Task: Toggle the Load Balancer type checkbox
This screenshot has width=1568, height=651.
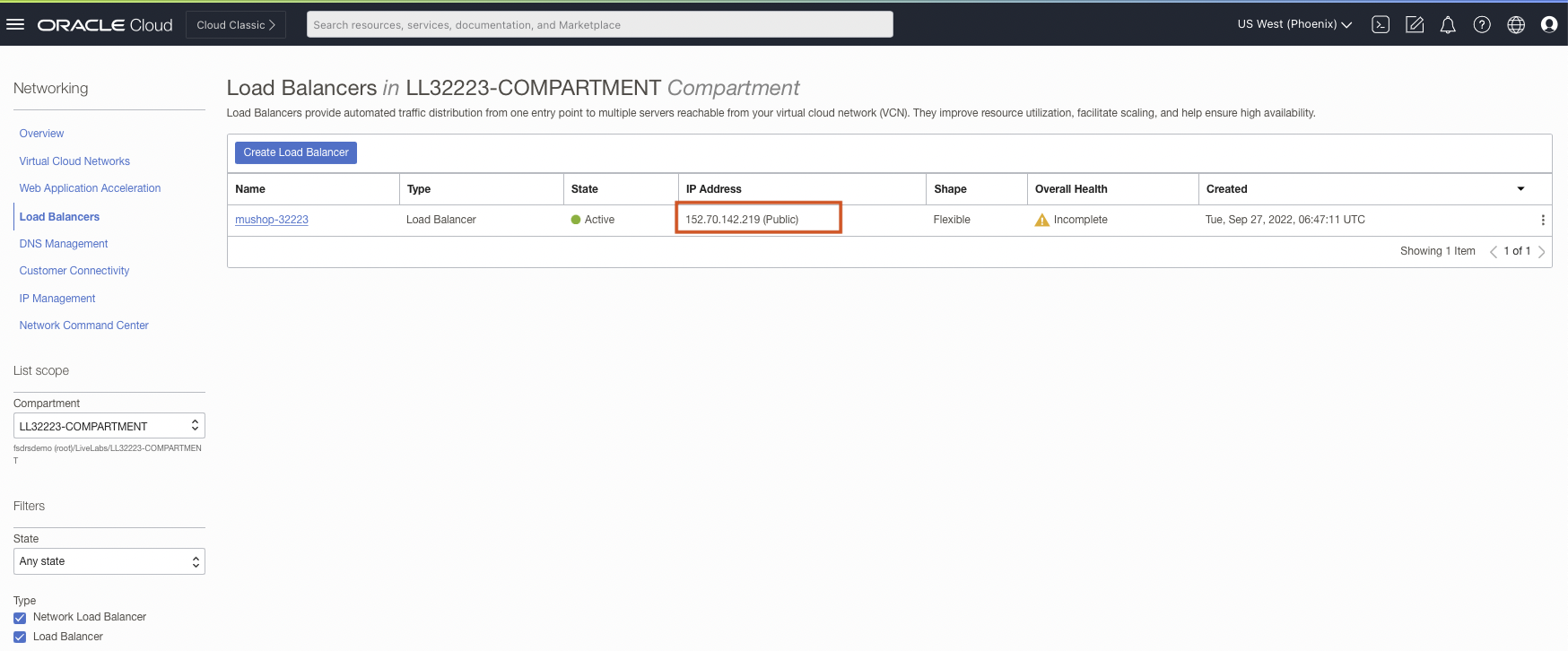Action: [20, 638]
